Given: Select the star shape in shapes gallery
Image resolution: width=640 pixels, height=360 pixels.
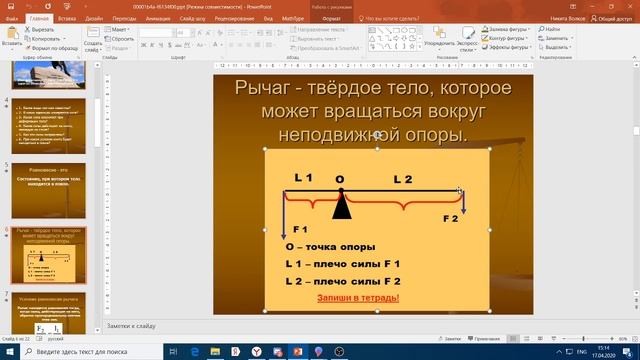Looking at the screenshot, I should pos(412,47).
